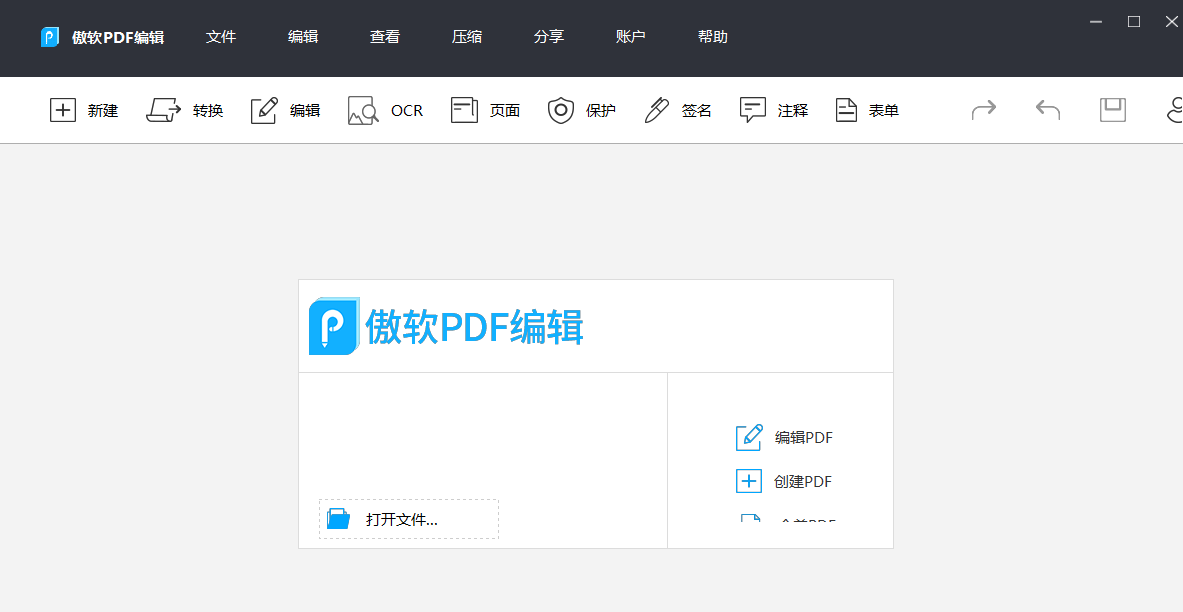Click the OCR toolbar label
Viewport: 1183px width, 612px height.
click(407, 111)
